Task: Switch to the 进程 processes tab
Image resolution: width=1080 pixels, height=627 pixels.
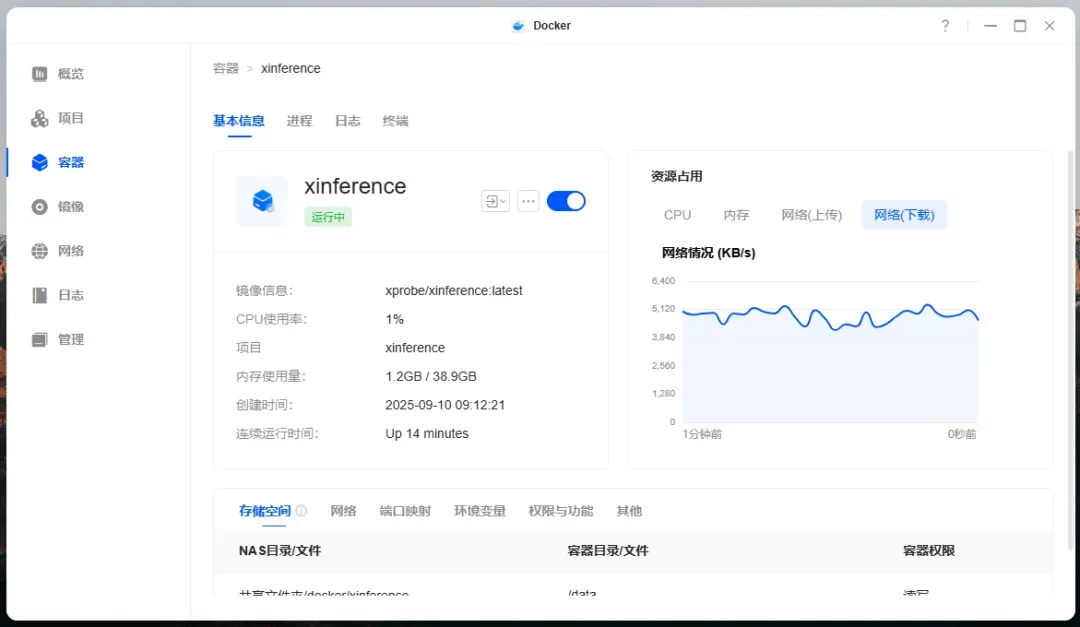Action: tap(299, 121)
